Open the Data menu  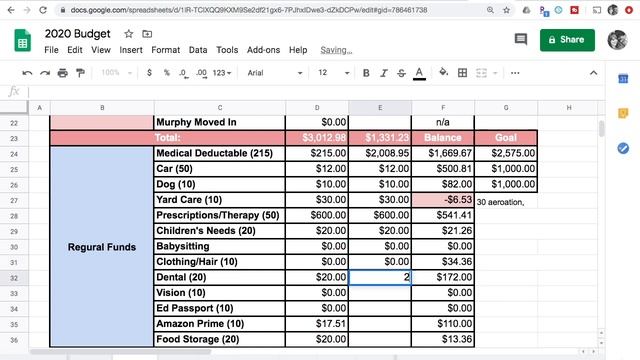pyautogui.click(x=198, y=50)
